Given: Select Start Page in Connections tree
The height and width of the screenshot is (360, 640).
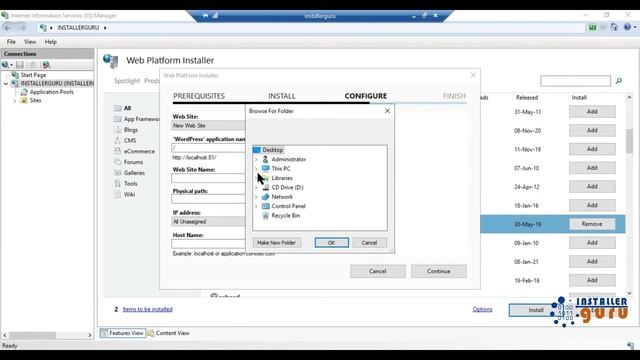Looking at the screenshot, I should click(33, 75).
